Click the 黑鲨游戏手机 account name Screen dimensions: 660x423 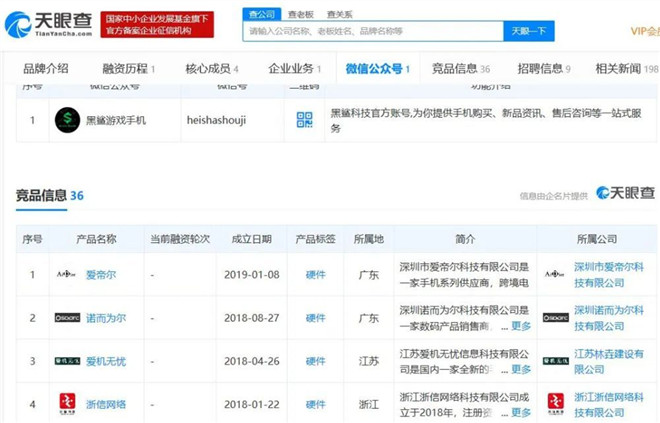pyautogui.click(x=116, y=120)
